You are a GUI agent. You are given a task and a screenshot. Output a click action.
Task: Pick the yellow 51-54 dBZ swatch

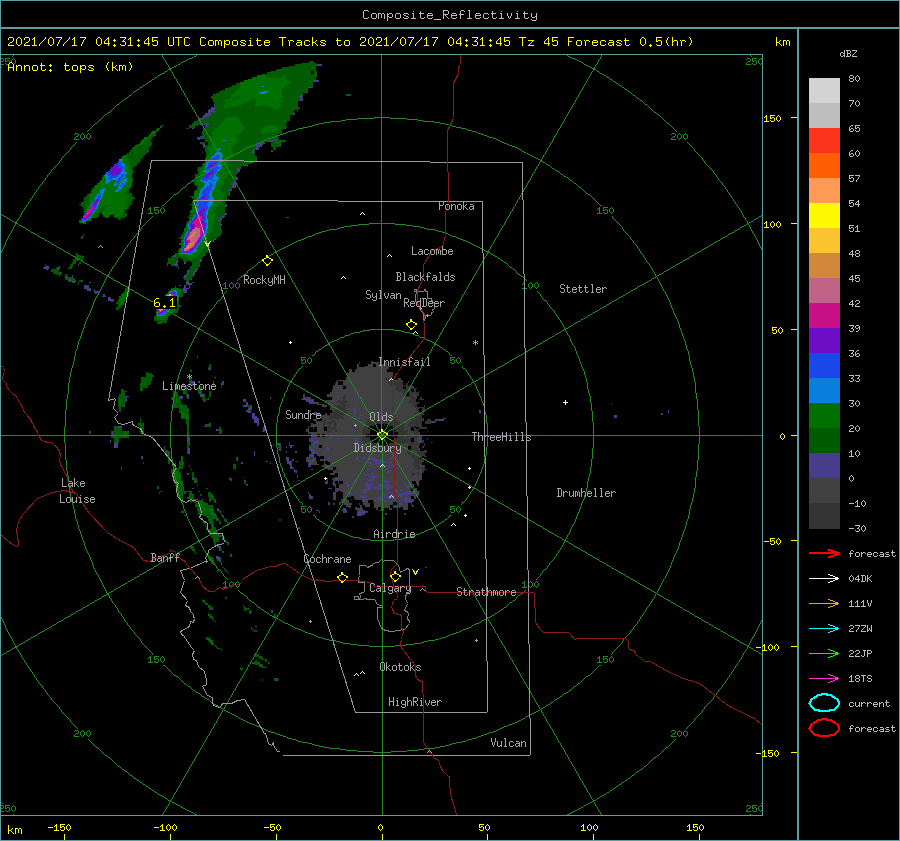click(824, 216)
